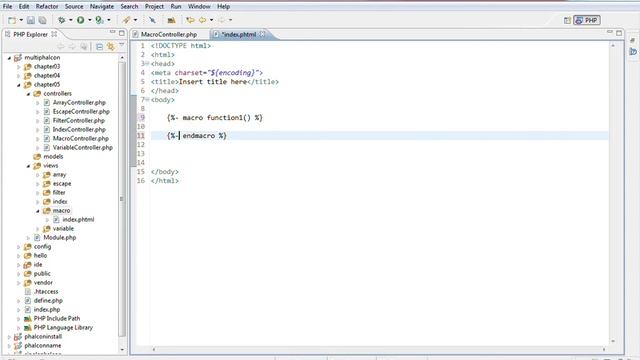Collapse the controllers folder
The width and height of the screenshot is (640, 360).
pyautogui.click(x=29, y=94)
